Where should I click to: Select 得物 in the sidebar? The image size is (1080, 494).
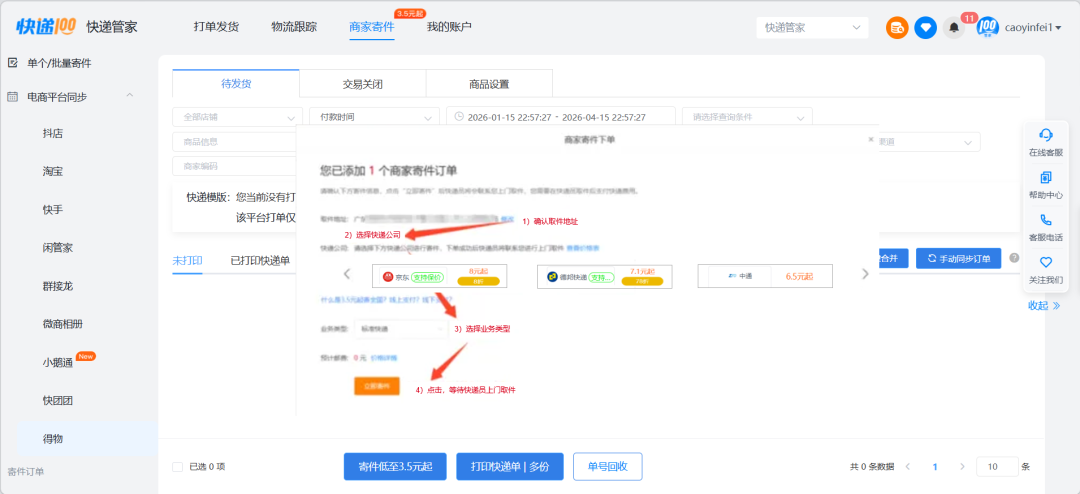pyautogui.click(x=52, y=439)
